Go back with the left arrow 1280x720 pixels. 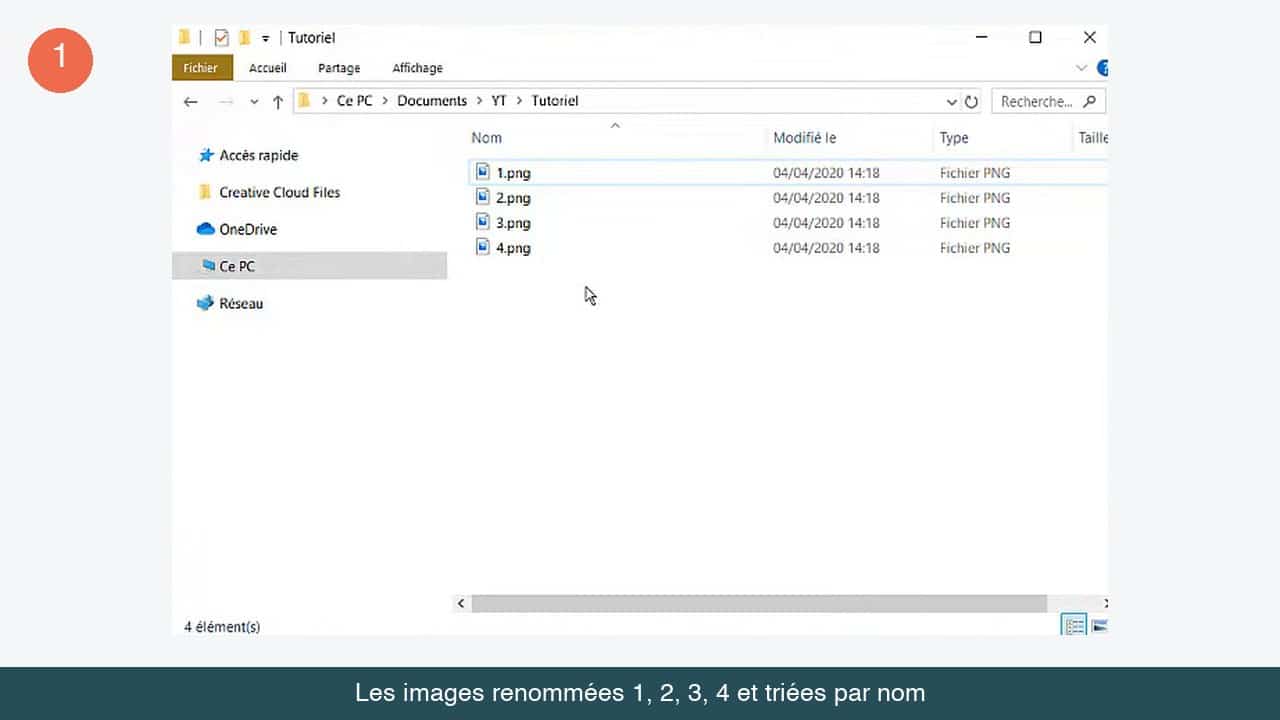(x=191, y=101)
